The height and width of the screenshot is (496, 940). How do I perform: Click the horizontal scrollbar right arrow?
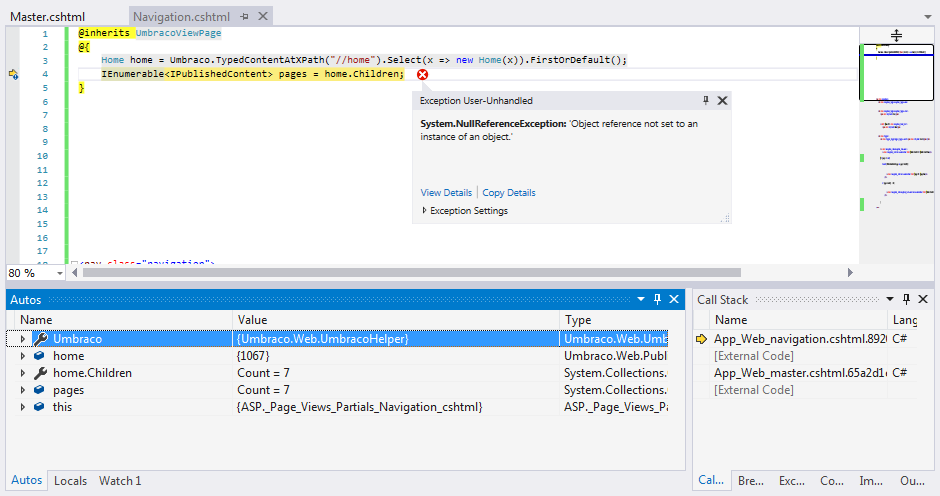[x=850, y=272]
